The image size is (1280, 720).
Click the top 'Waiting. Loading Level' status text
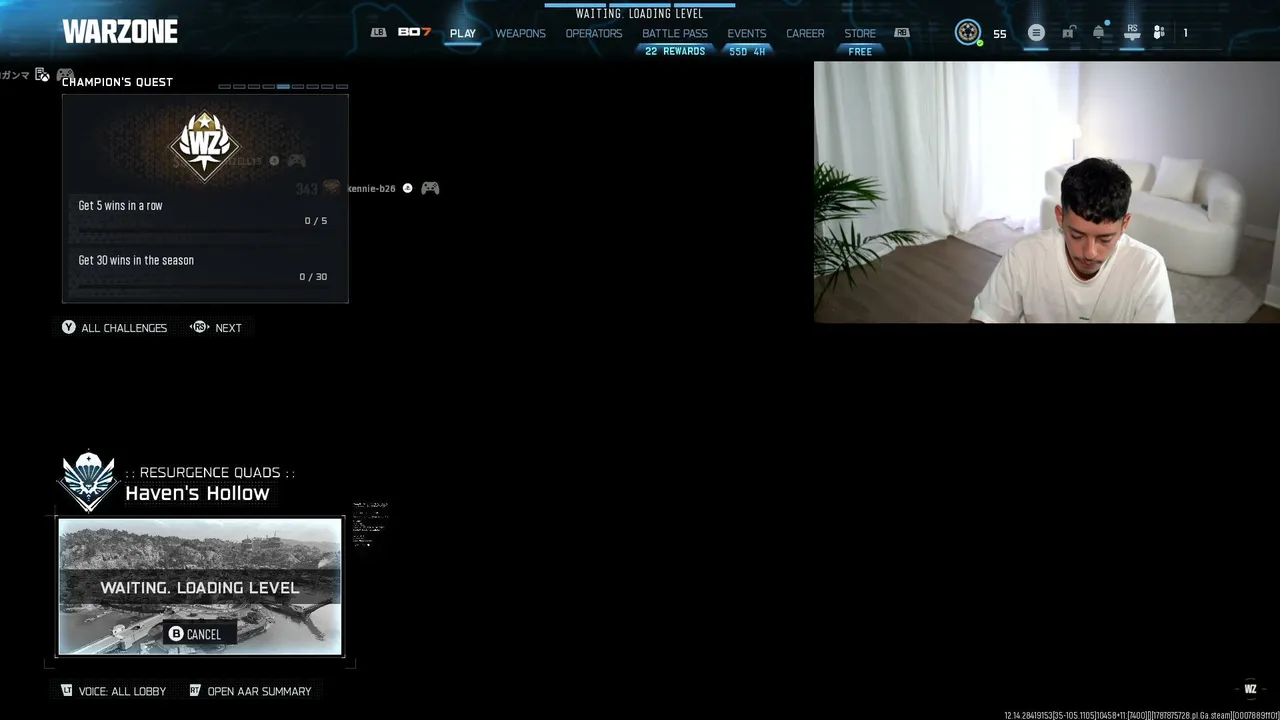(x=639, y=14)
